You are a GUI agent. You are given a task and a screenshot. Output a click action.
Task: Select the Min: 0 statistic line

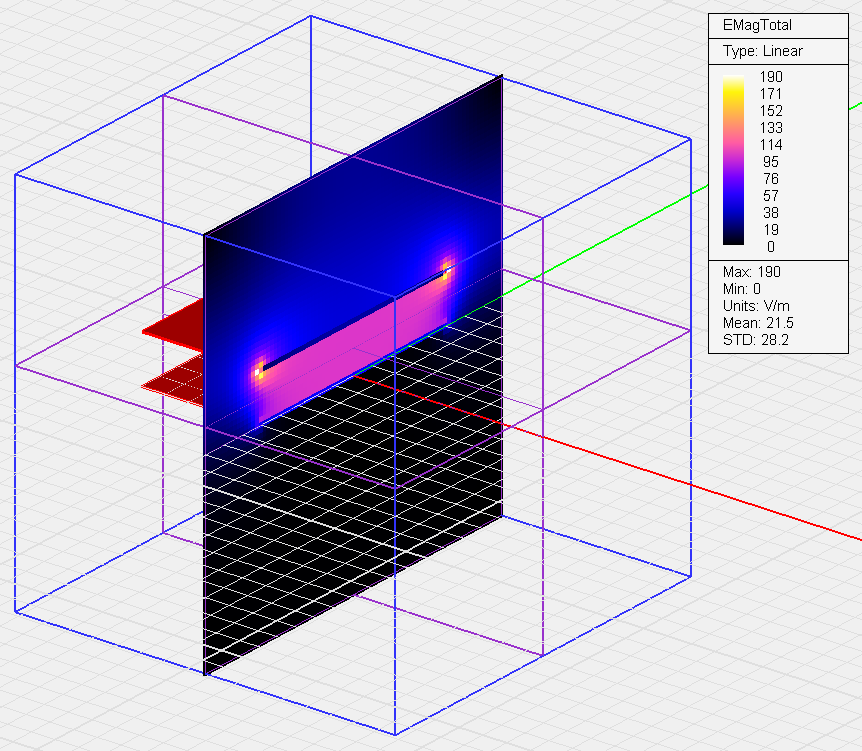pyautogui.click(x=745, y=289)
